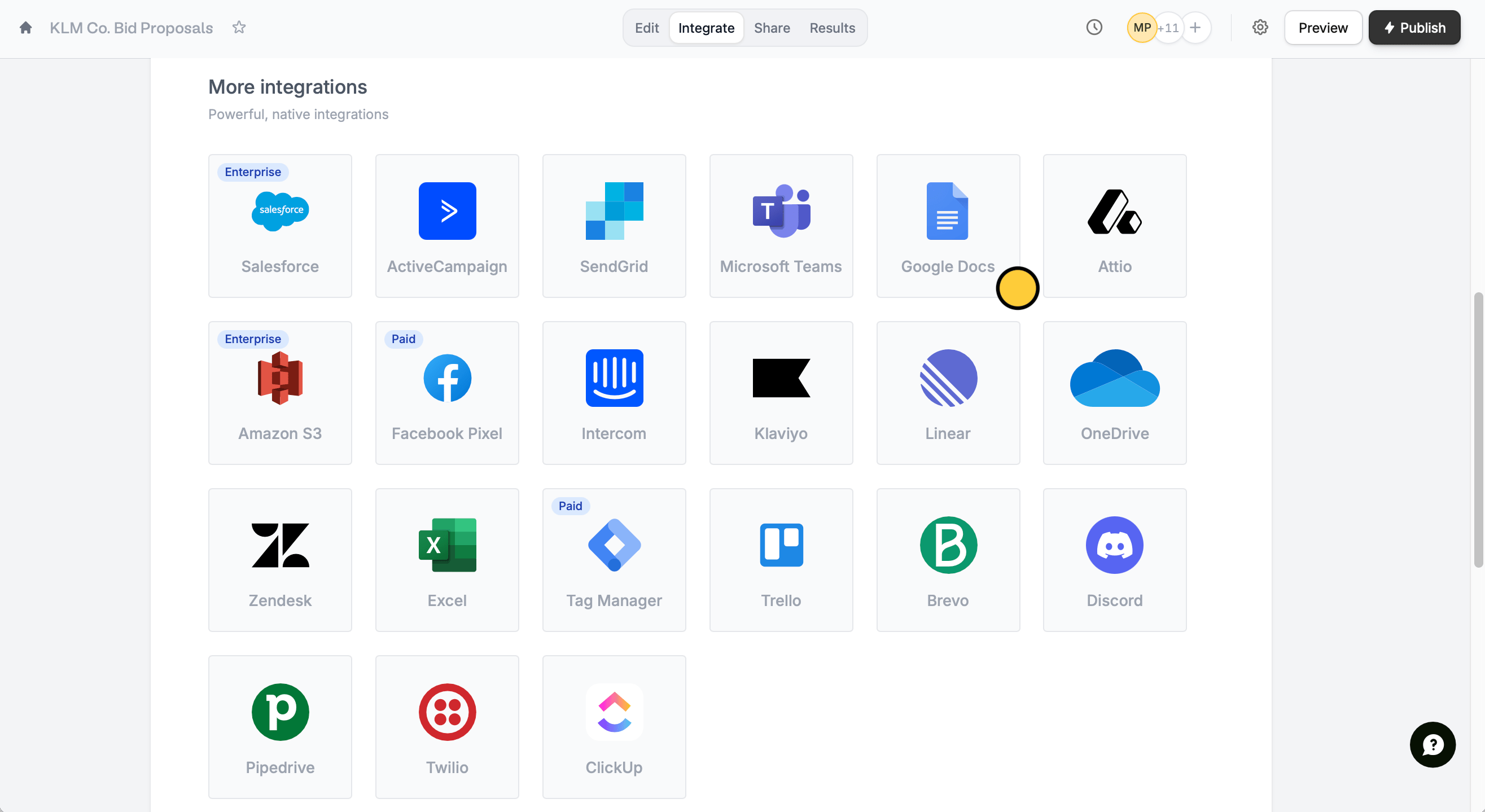This screenshot has width=1485, height=812.
Task: Select the ActiveCampaign integration icon
Action: [447, 211]
